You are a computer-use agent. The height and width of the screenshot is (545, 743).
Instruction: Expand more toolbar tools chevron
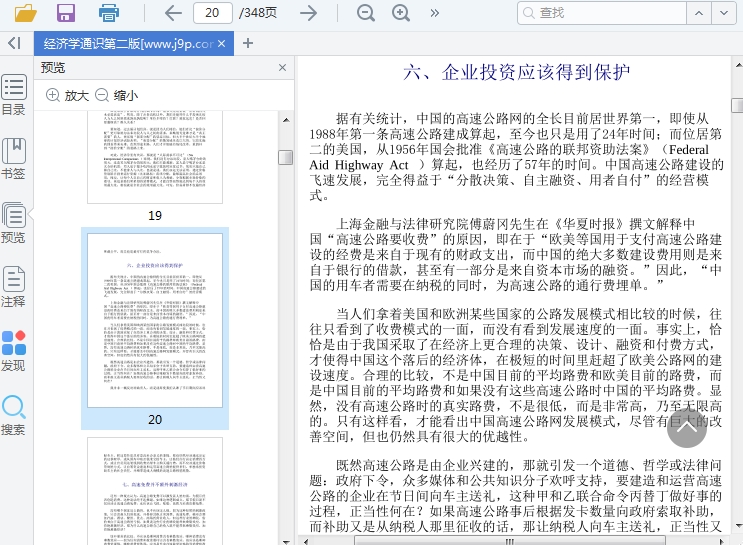[434, 13]
